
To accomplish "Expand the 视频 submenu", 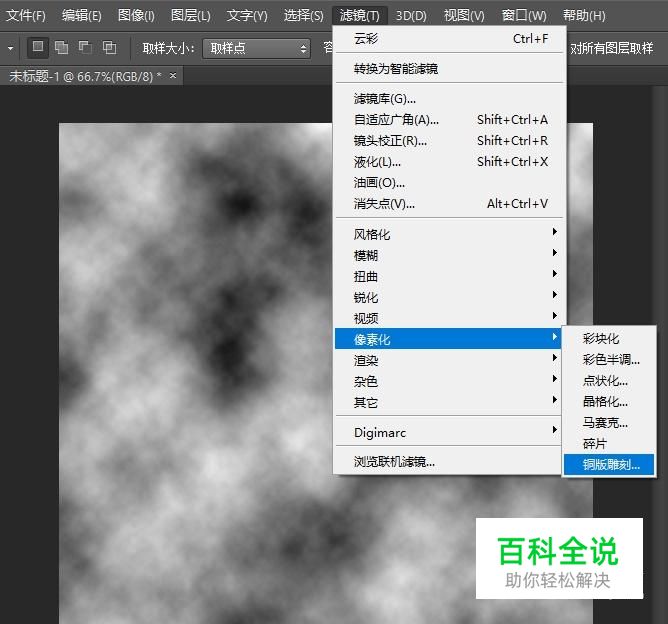I will pyautogui.click(x=449, y=318).
